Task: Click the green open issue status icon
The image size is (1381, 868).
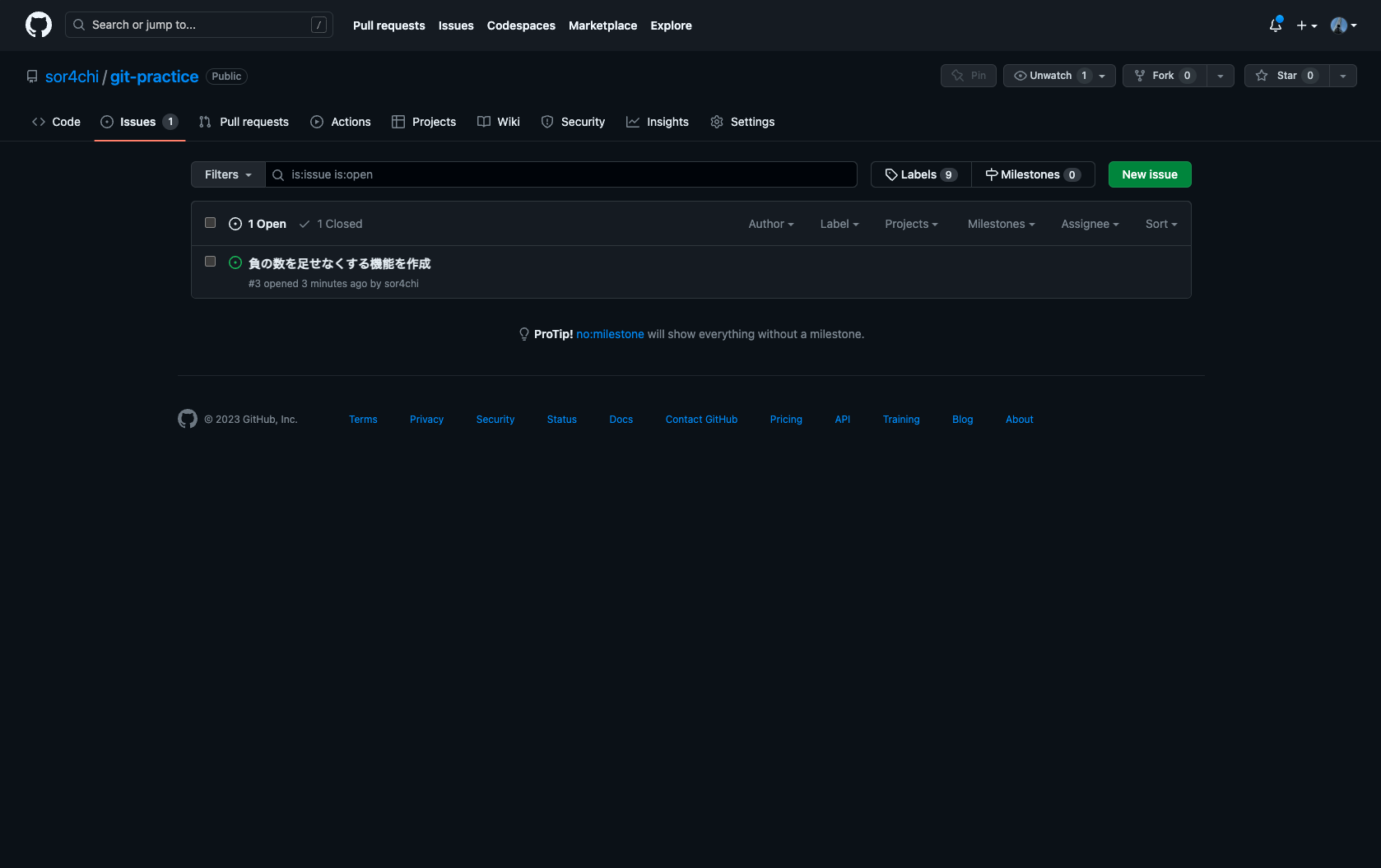Action: tap(235, 262)
